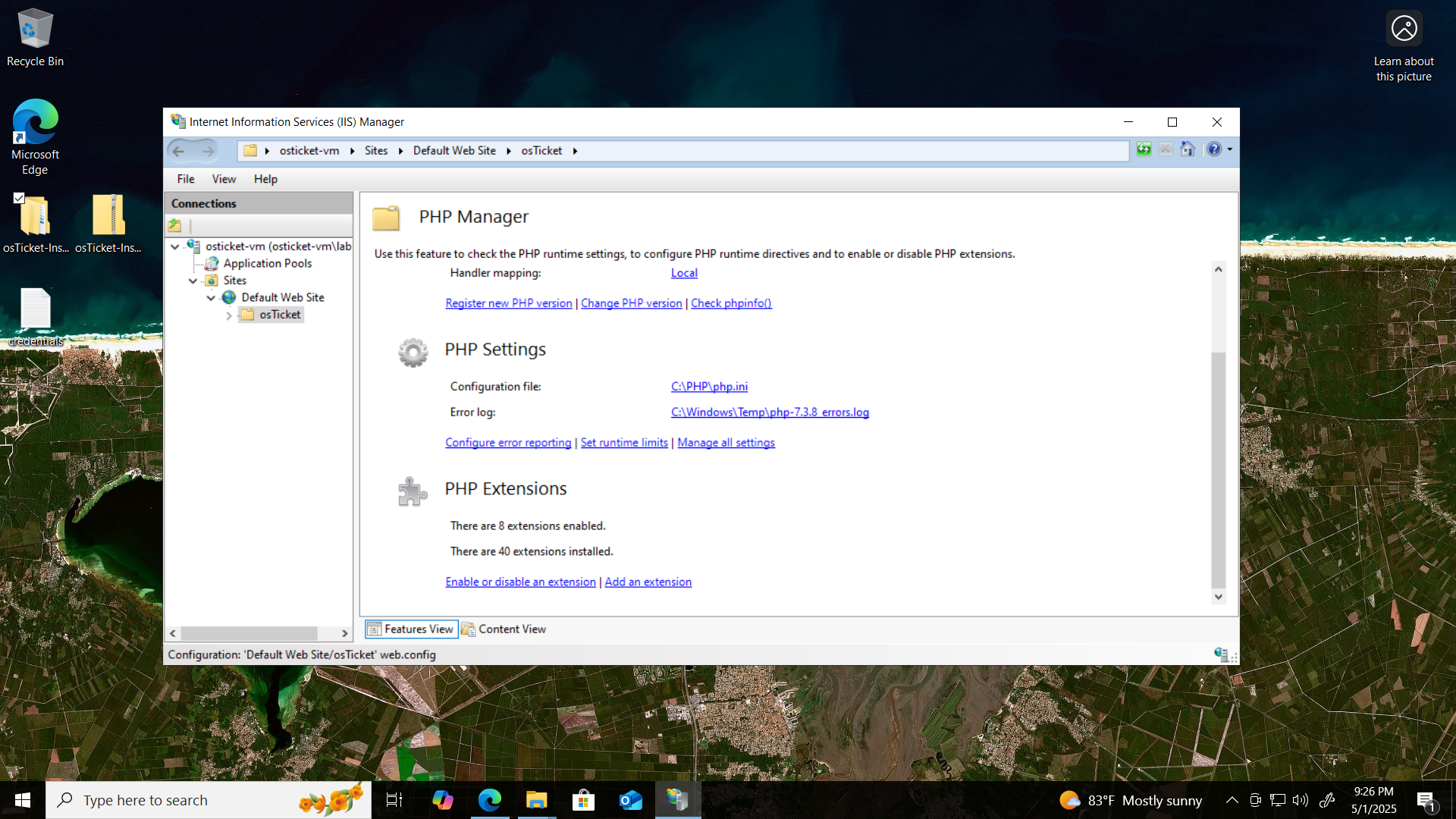1456x819 pixels.
Task: Click the PHP Settings gear icon
Action: pos(413,353)
